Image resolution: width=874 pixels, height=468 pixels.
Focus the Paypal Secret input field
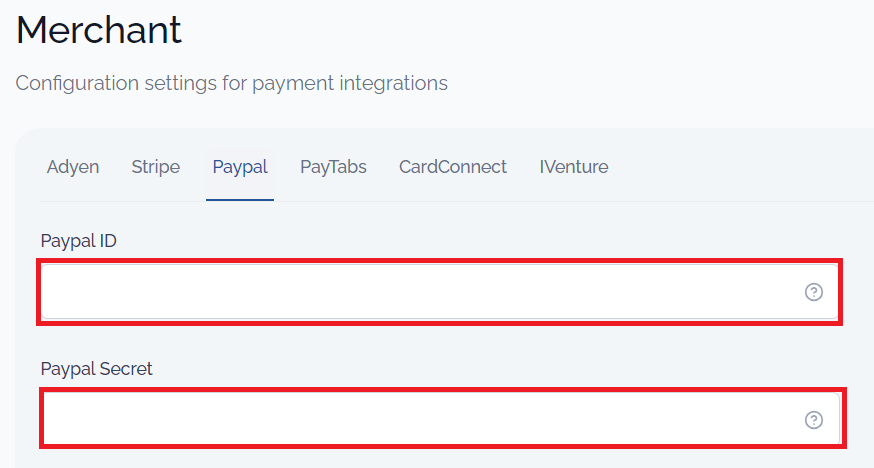(x=441, y=419)
